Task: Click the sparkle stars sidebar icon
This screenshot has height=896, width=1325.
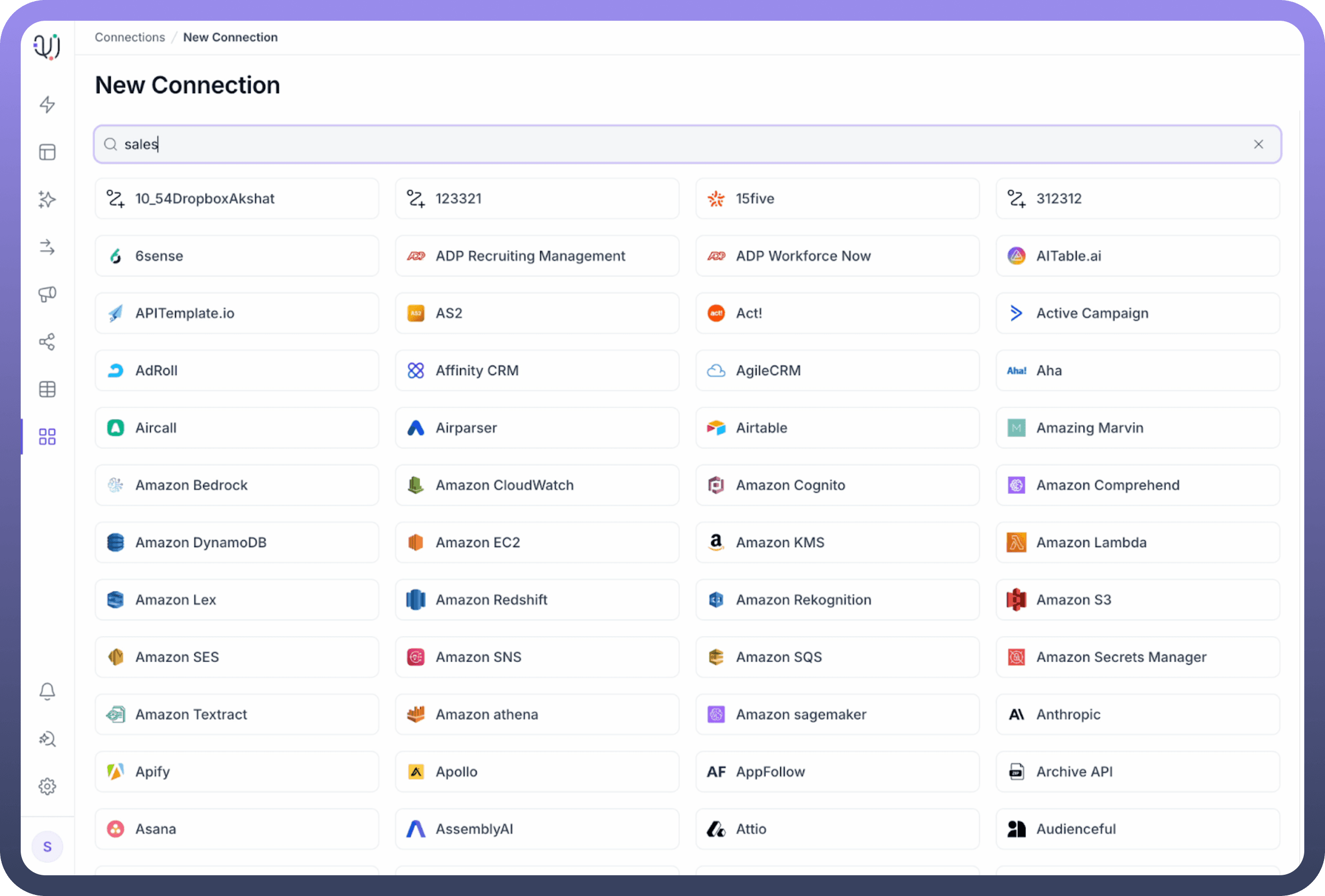Action: [47, 199]
